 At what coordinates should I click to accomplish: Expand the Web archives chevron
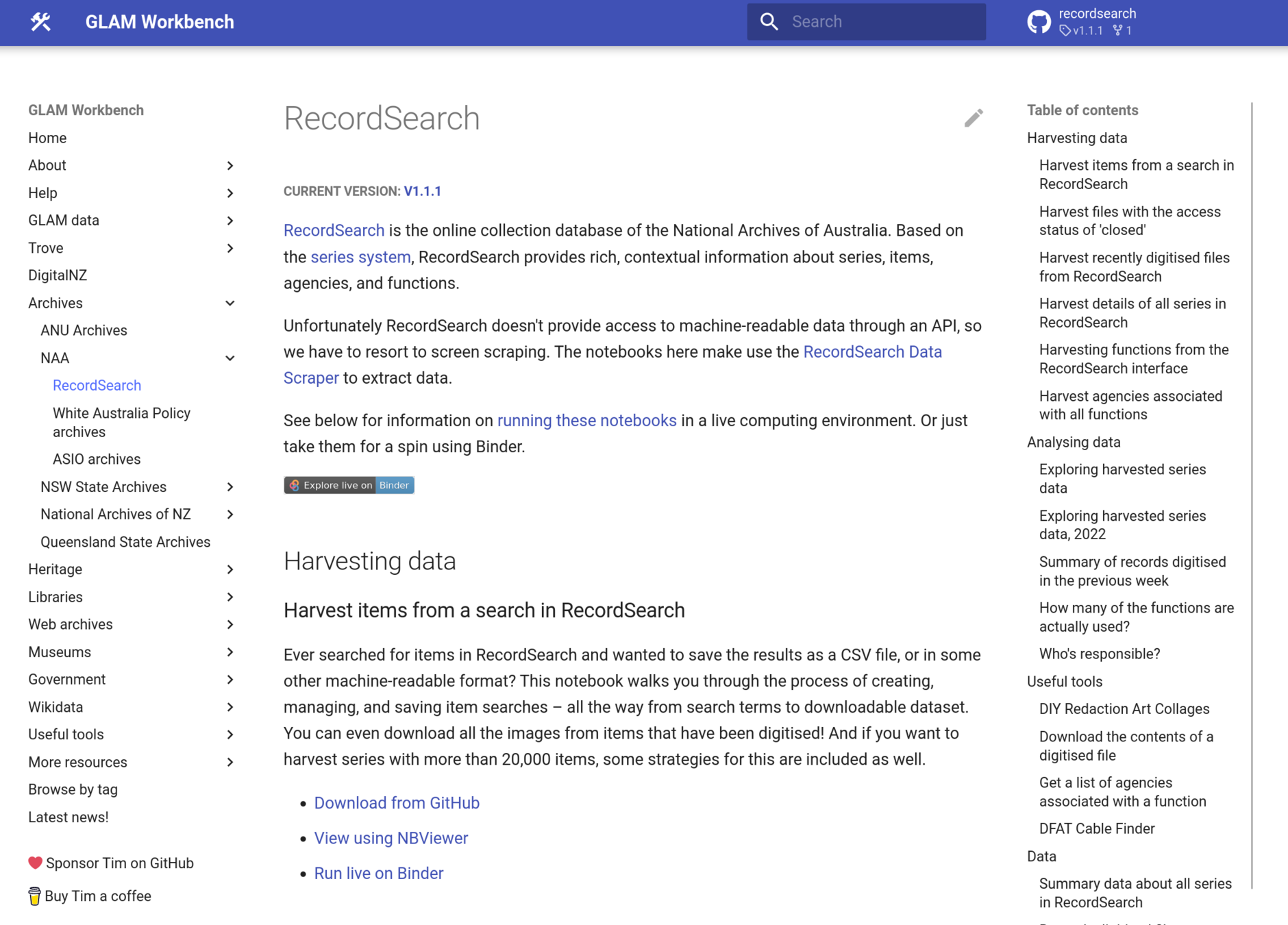tap(230, 624)
